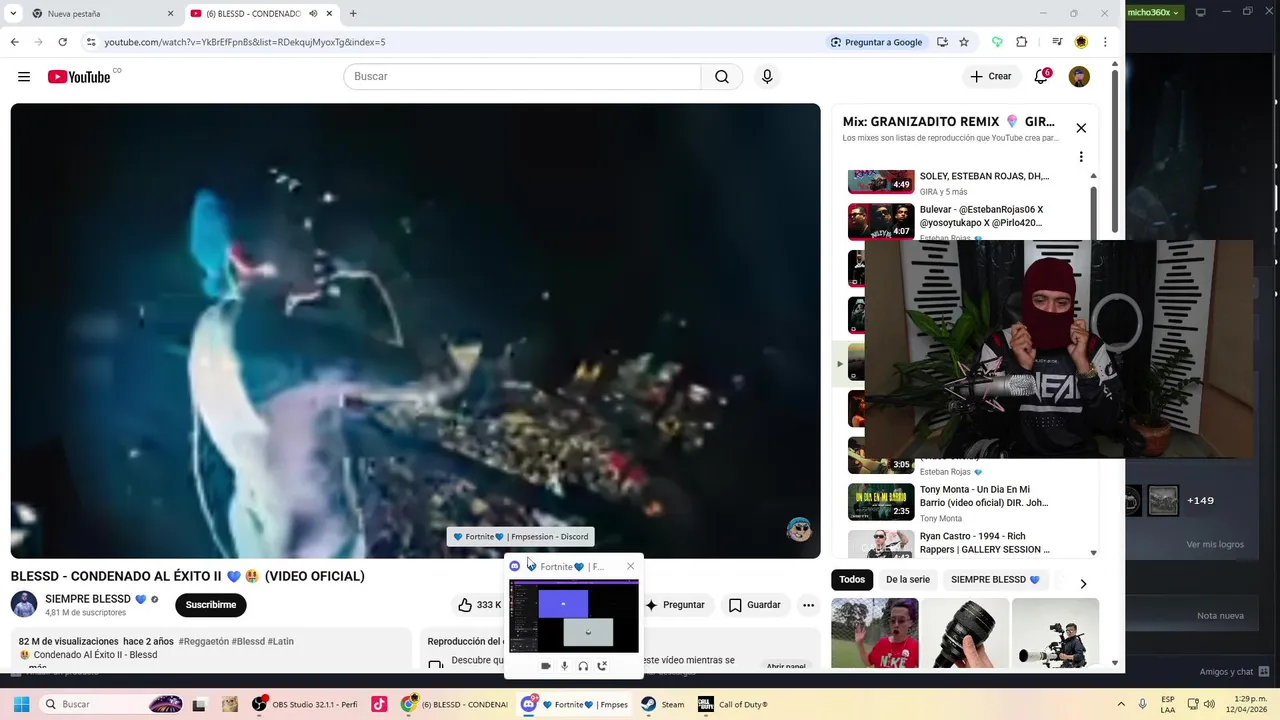Open the Windows Start menu
This screenshot has height=720, width=1280.
[21, 704]
